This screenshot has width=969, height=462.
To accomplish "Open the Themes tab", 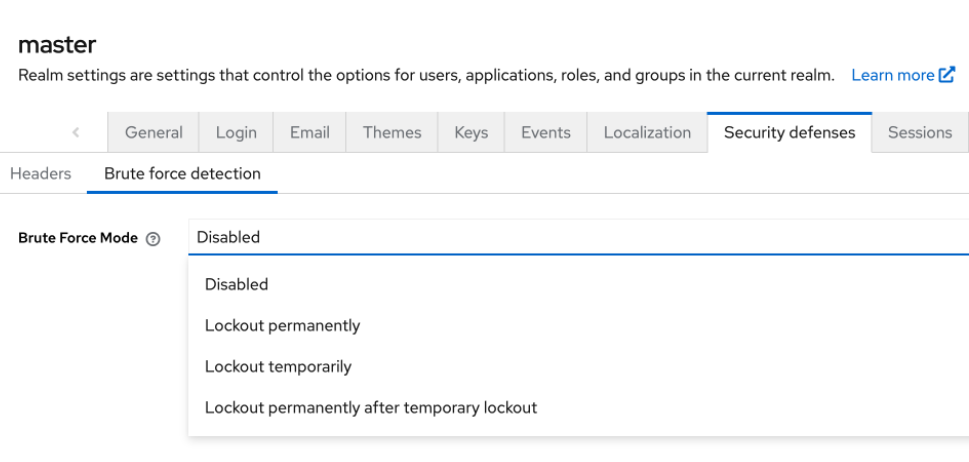I will point(392,132).
